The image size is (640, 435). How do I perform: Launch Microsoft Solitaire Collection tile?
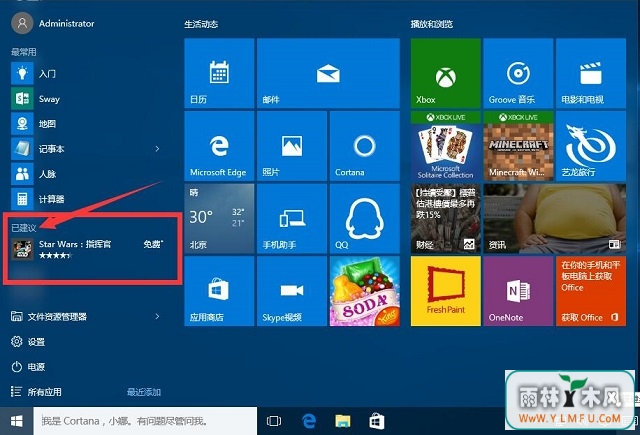click(446, 146)
